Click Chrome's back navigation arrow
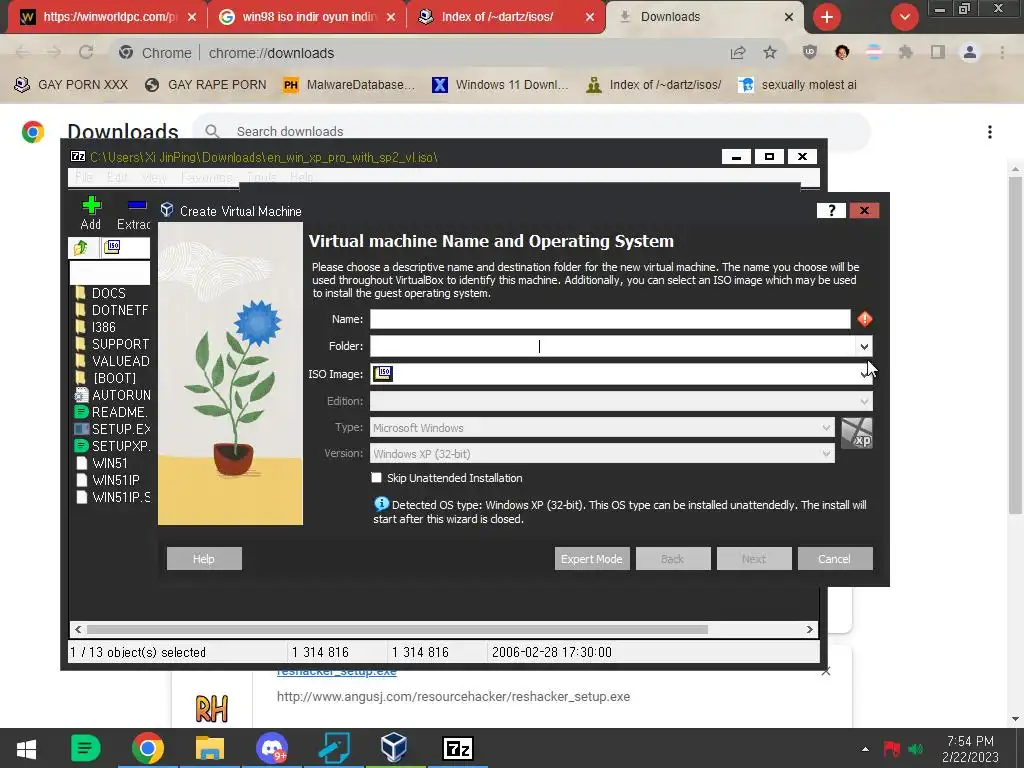 (x=22, y=53)
